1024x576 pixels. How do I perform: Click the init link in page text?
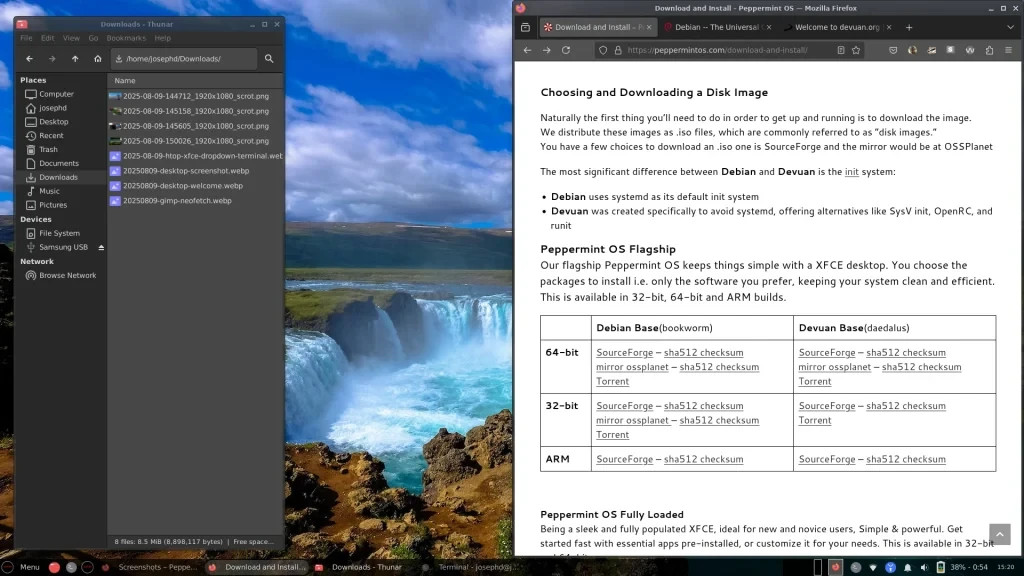pyautogui.click(x=852, y=172)
